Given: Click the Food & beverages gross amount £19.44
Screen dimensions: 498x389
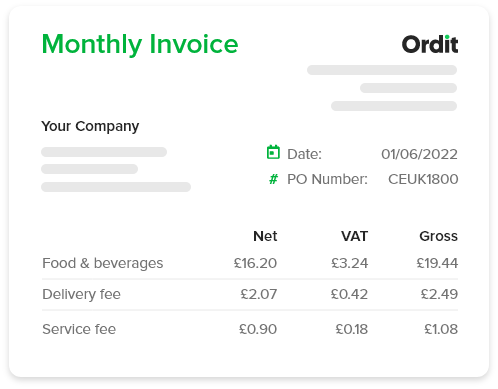Looking at the screenshot, I should (437, 263).
